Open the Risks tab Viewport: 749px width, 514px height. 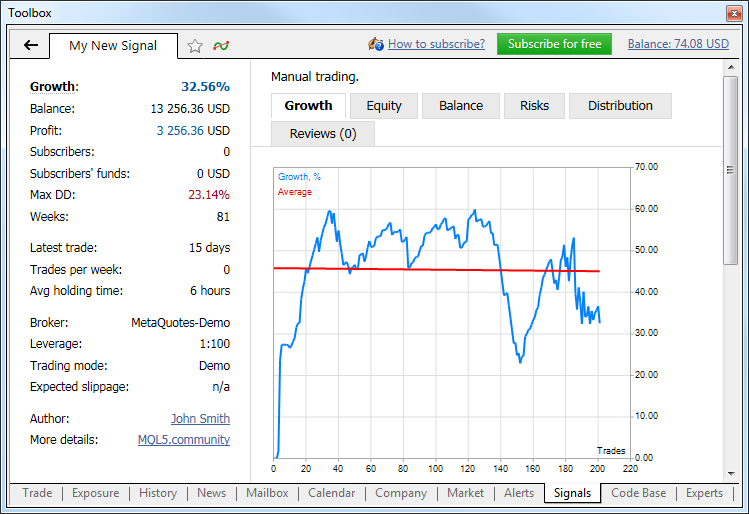(534, 106)
